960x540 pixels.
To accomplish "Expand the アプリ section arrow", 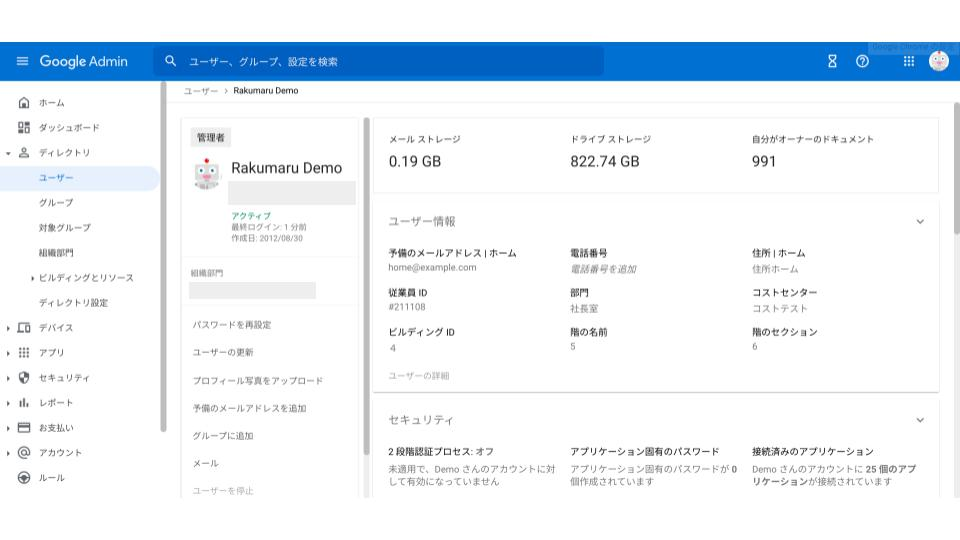I will [x=8, y=353].
